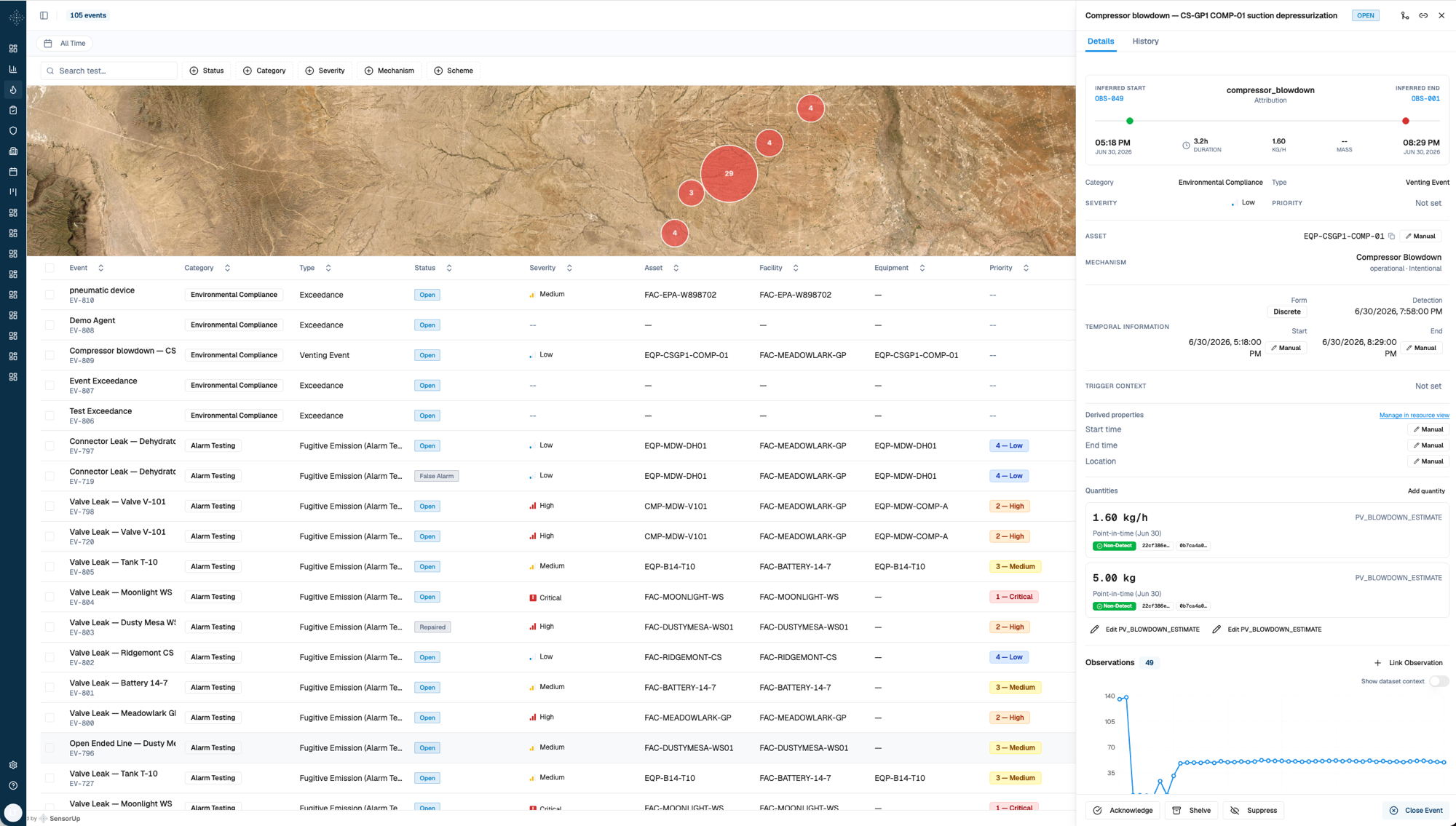
Task: Check the Test Exceedance EV-806 row checkbox
Action: 50,416
